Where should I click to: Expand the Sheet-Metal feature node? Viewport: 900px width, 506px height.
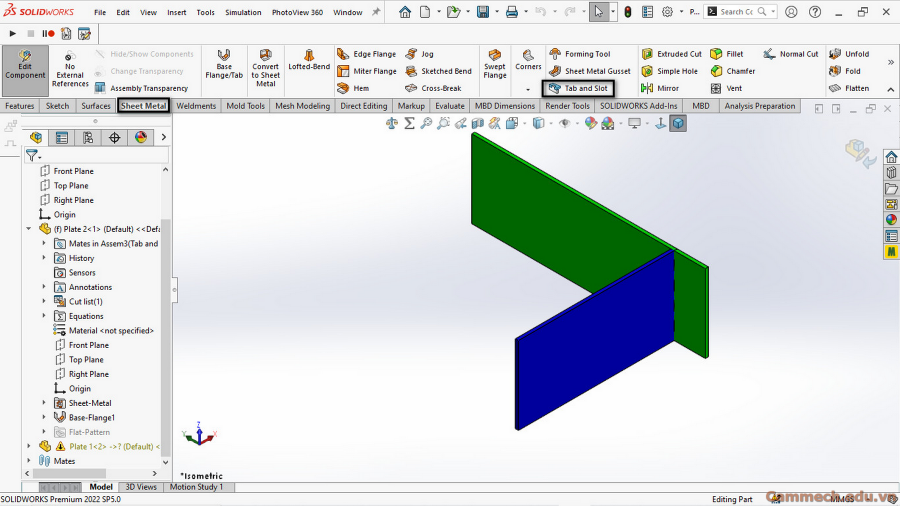44,403
